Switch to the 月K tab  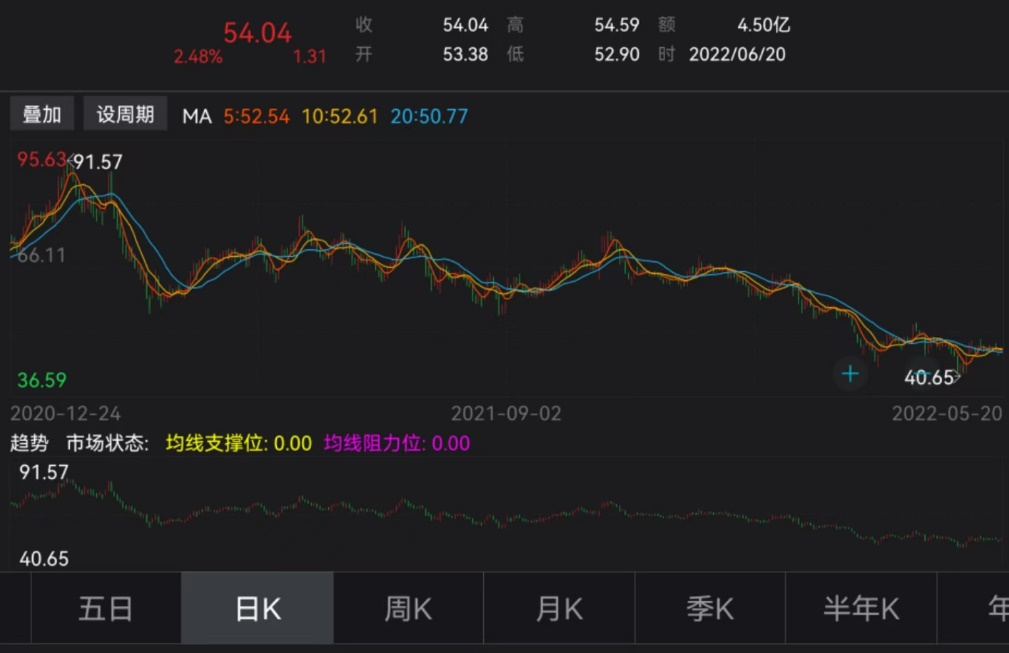(559, 608)
